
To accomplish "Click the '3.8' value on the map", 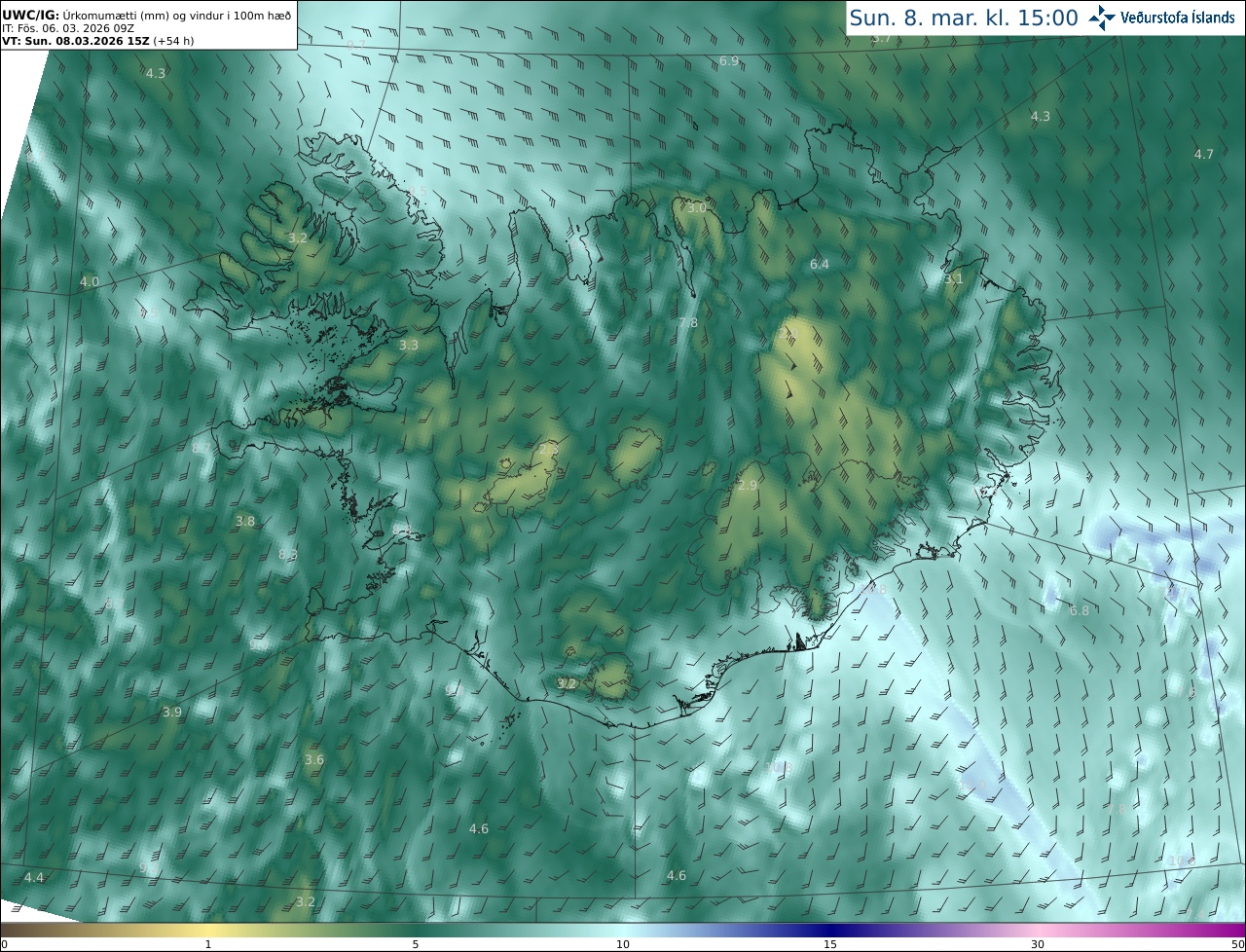I will 245,522.
